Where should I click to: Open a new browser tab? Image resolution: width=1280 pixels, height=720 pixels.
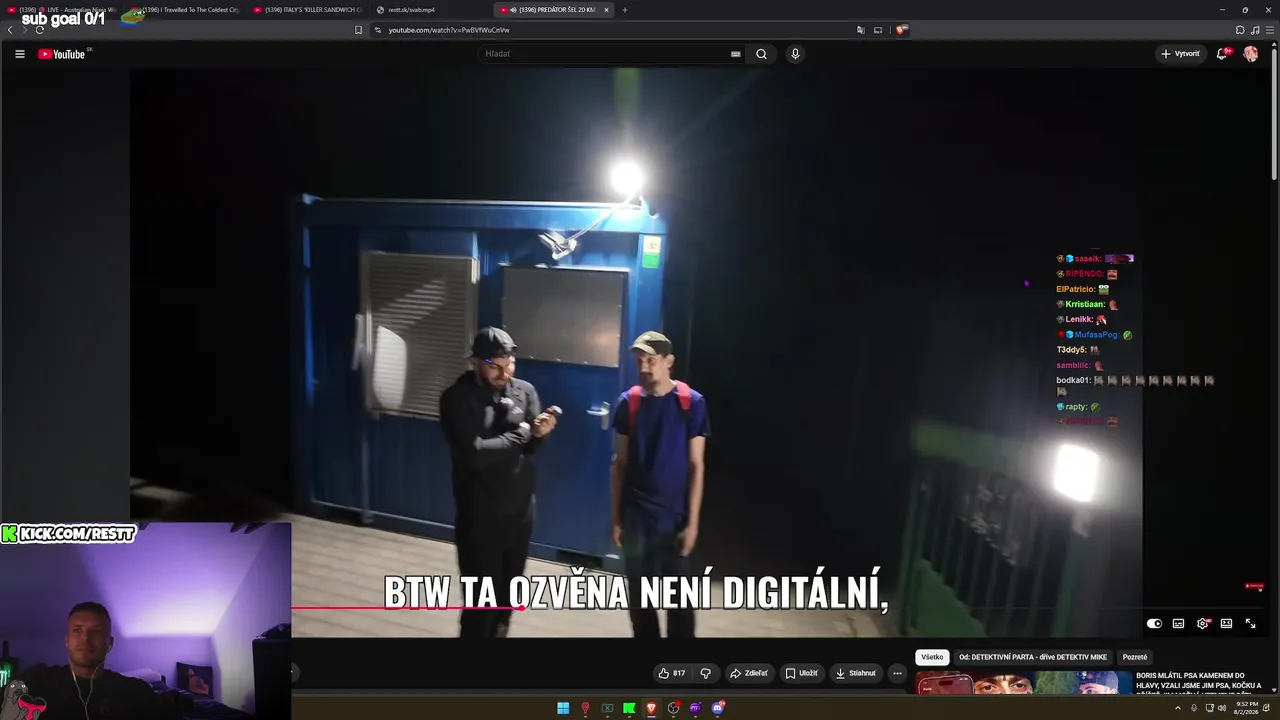pos(625,10)
